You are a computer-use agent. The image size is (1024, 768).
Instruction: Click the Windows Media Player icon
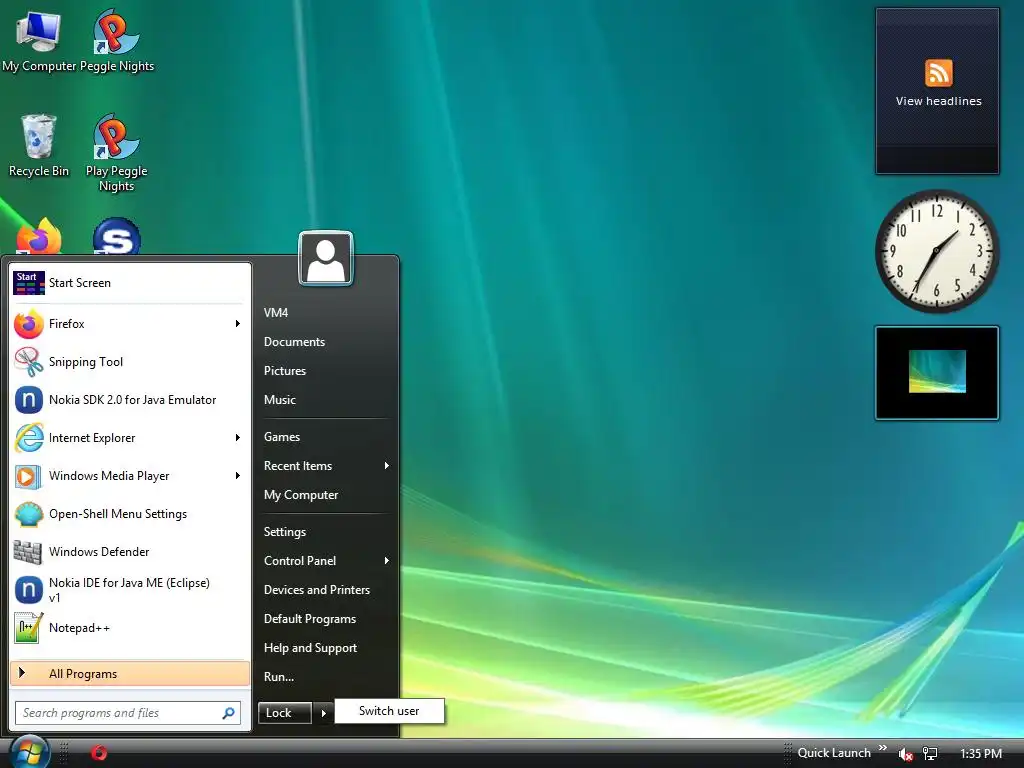click(x=29, y=476)
